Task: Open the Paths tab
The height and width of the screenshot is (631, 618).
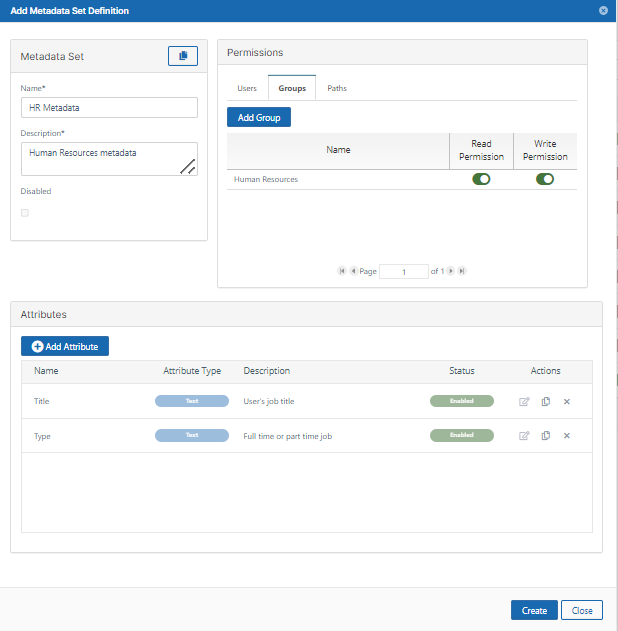Action: [x=337, y=88]
